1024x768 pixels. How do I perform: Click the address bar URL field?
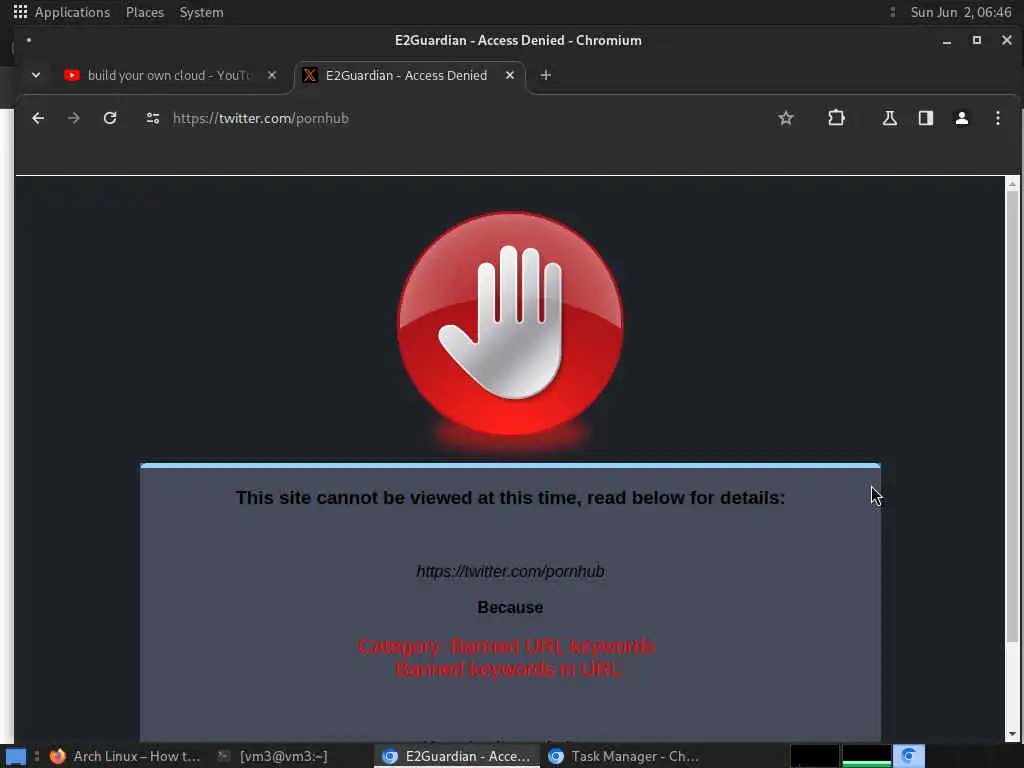pos(457,118)
